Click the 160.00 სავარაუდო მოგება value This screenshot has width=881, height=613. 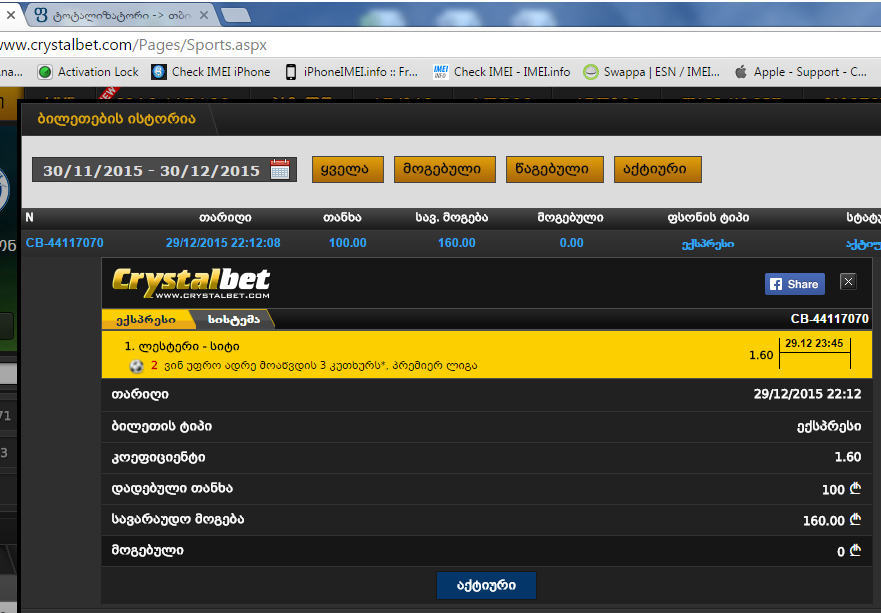coord(832,520)
